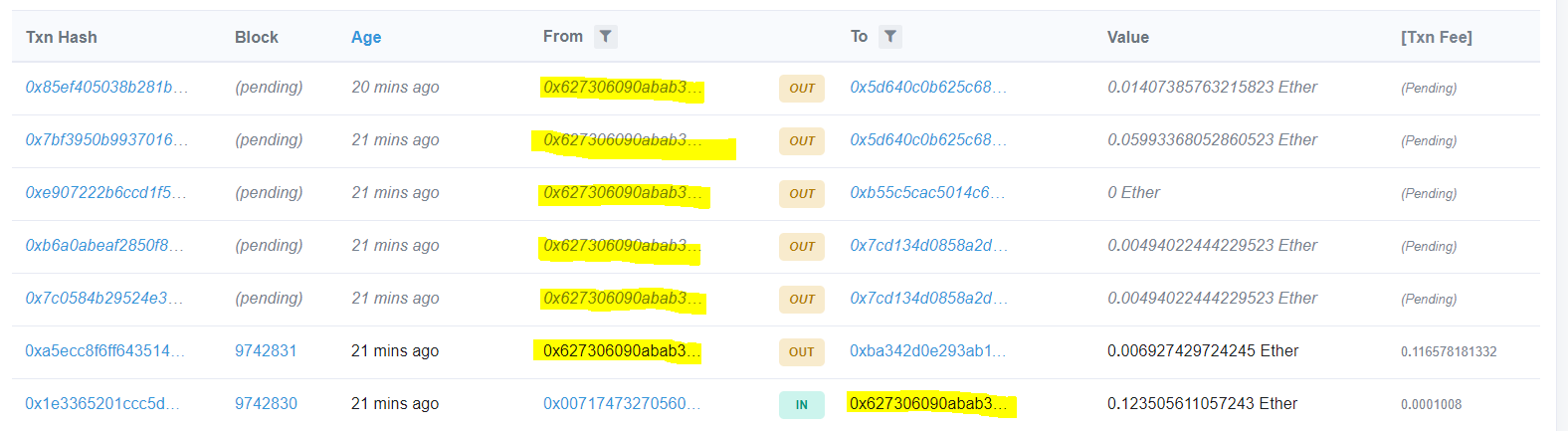Click the green IN badge
The image size is (1568, 431).
point(802,405)
